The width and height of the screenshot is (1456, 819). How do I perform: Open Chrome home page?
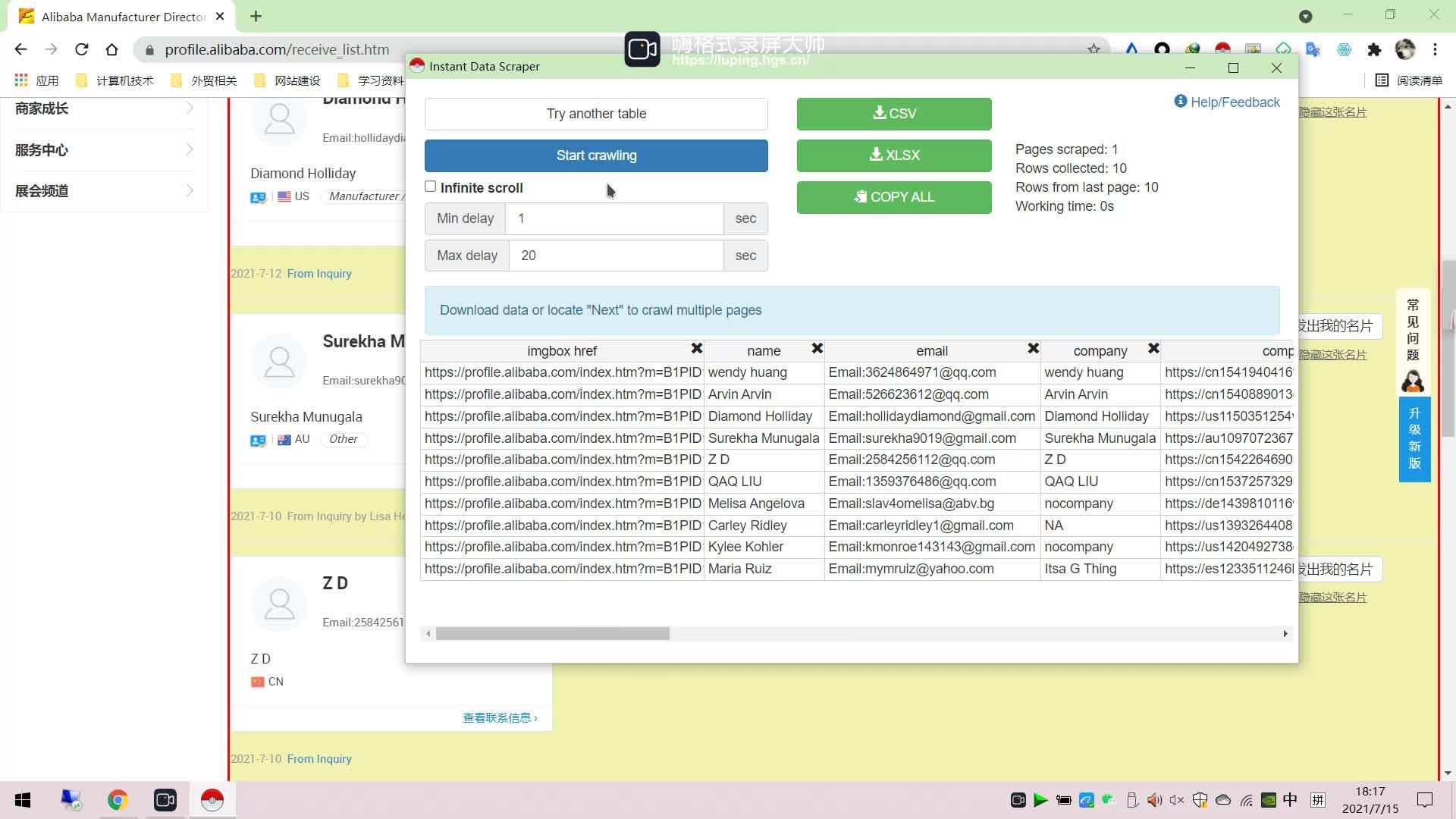111,49
